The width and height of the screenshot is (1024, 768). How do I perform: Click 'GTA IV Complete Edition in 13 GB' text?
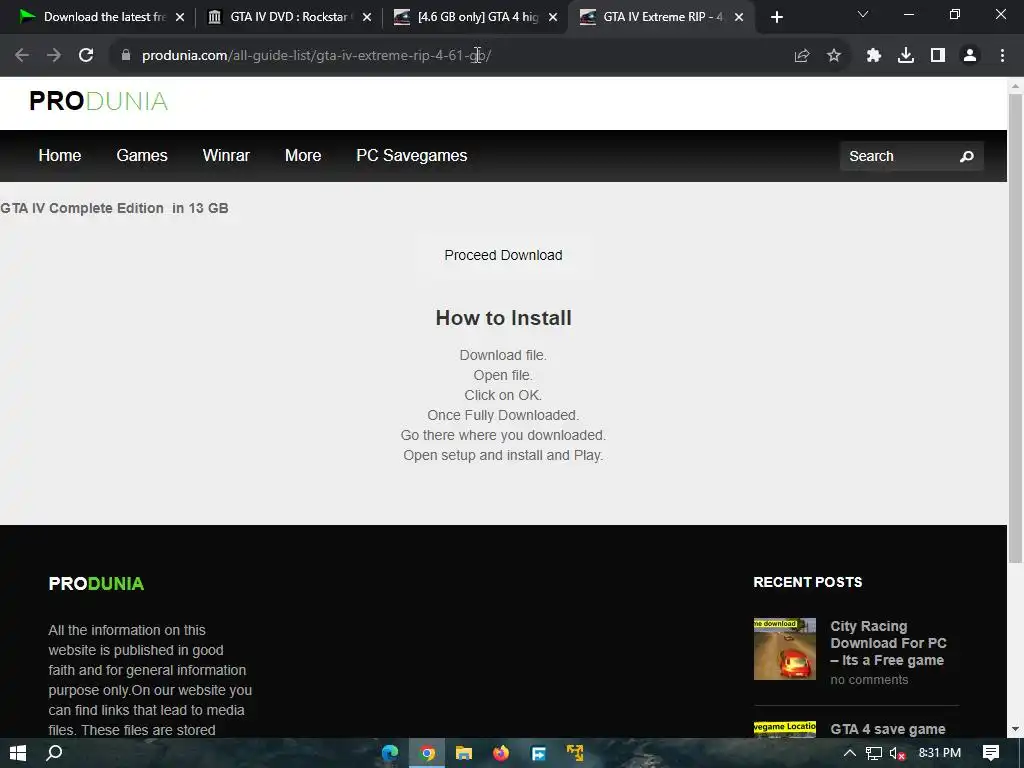coord(114,208)
